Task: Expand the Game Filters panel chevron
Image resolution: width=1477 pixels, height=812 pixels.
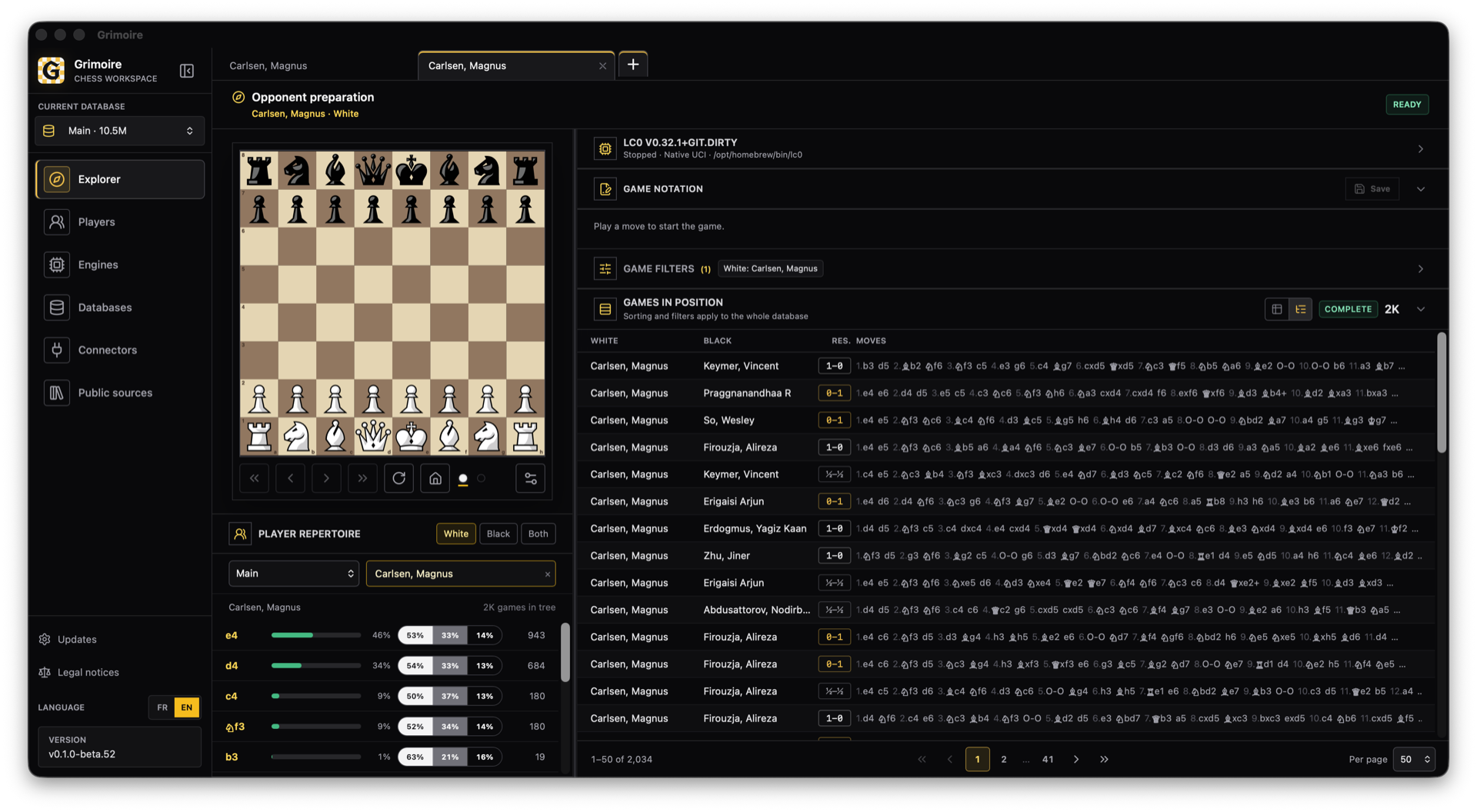Action: (x=1421, y=268)
